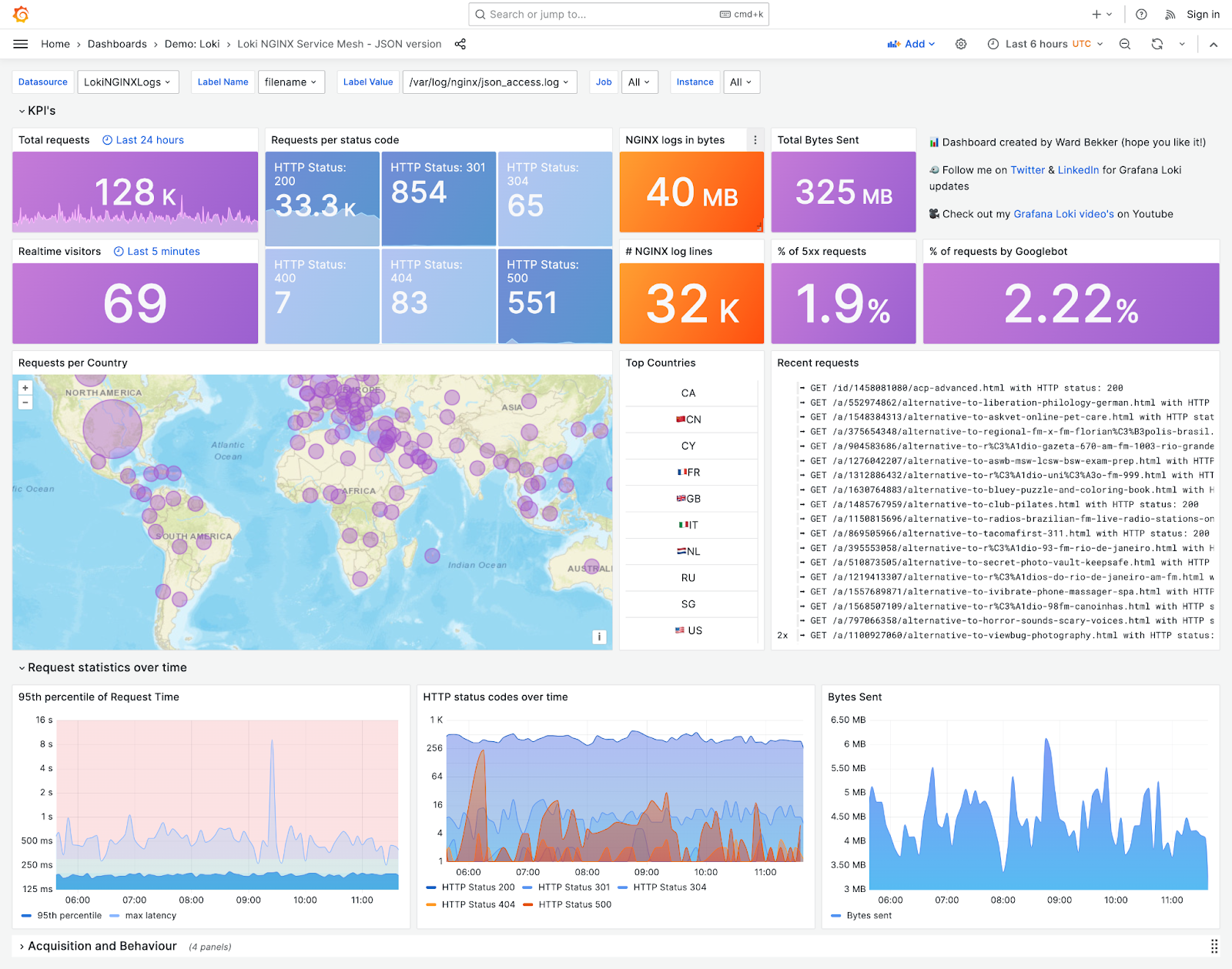The width and height of the screenshot is (1232, 969).
Task: Toggle Bytes sent legend series
Action: (x=869, y=915)
